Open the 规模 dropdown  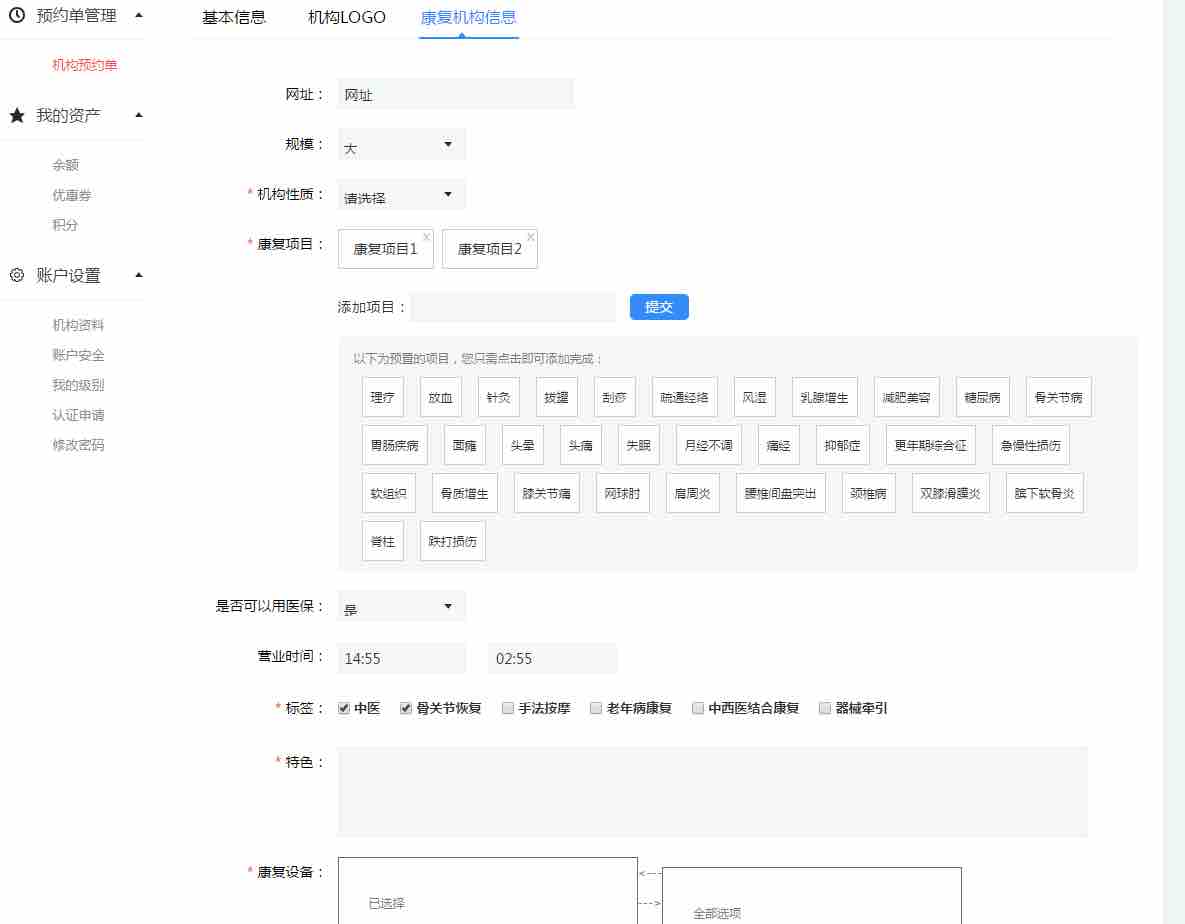pos(401,145)
